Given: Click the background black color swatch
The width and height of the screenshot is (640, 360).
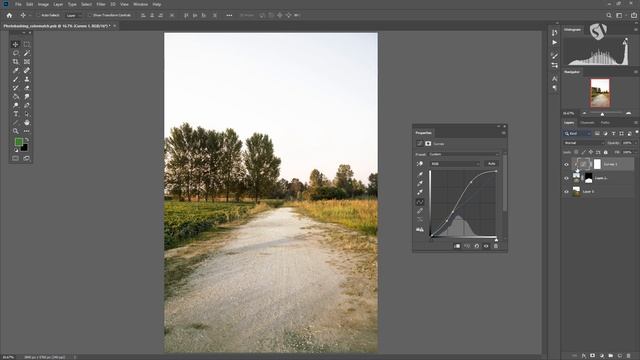Looking at the screenshot, I should tap(24, 147).
